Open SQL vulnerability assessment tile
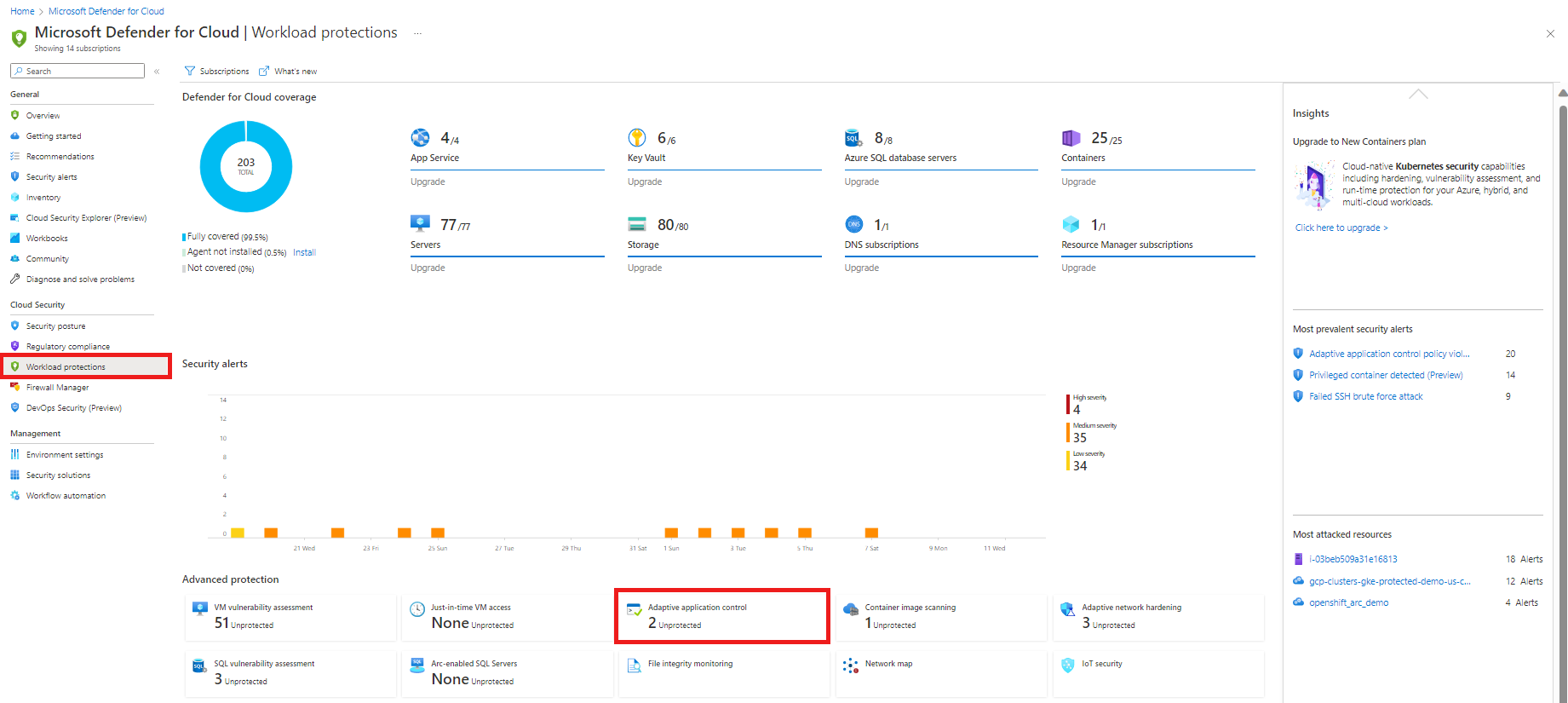1568x703 pixels. pos(290,673)
